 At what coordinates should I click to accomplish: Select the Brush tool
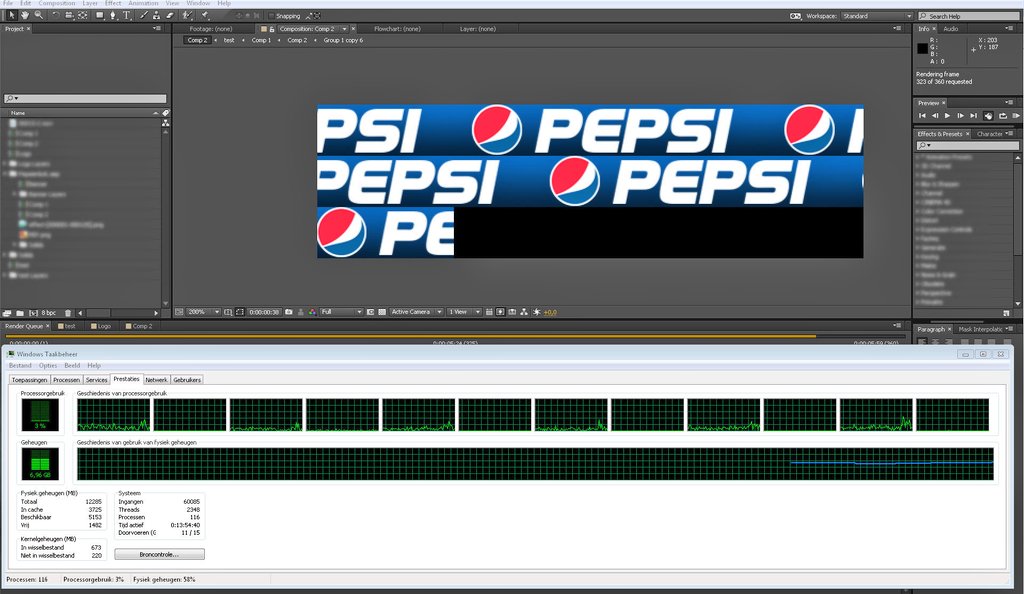144,15
